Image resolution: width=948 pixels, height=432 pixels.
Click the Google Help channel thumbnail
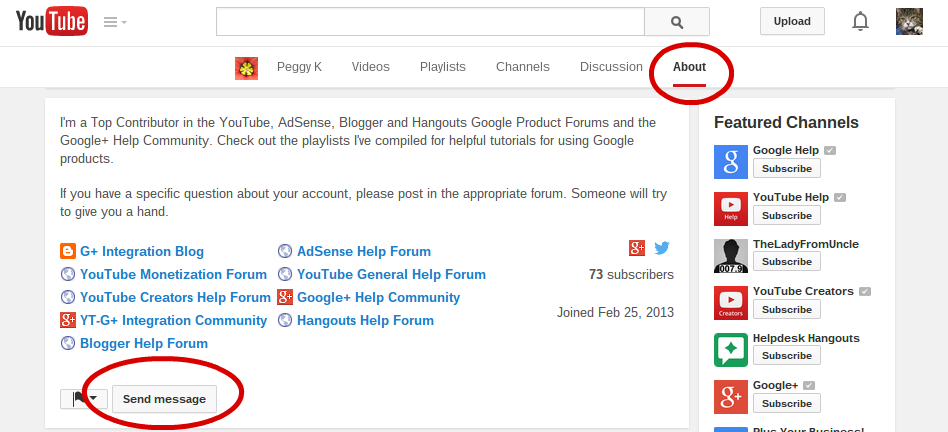tap(731, 162)
